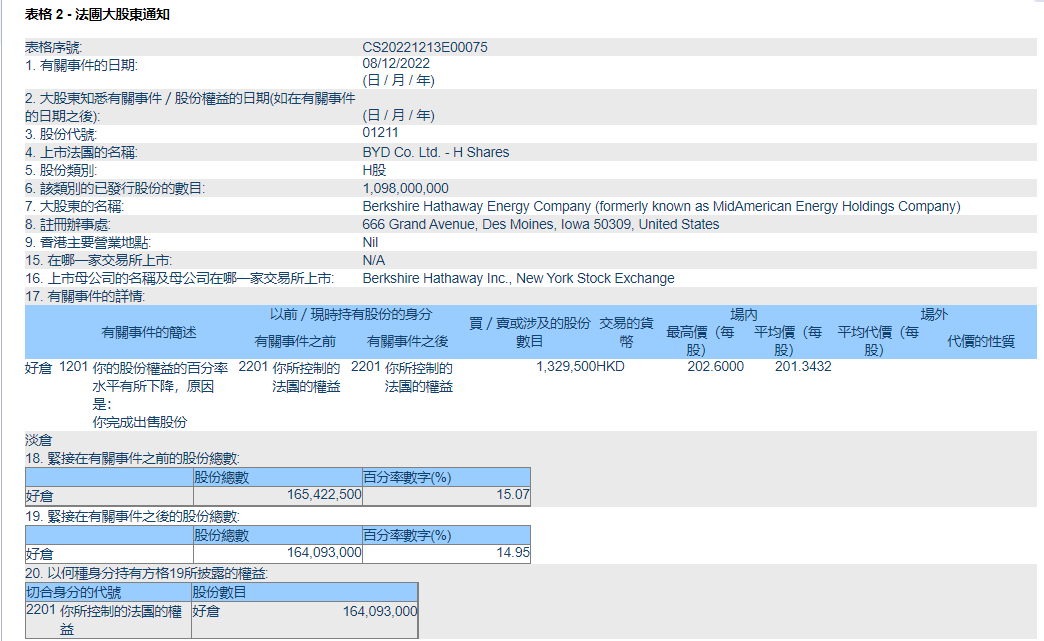
Task: Click currency HKD
Action: tap(611, 367)
